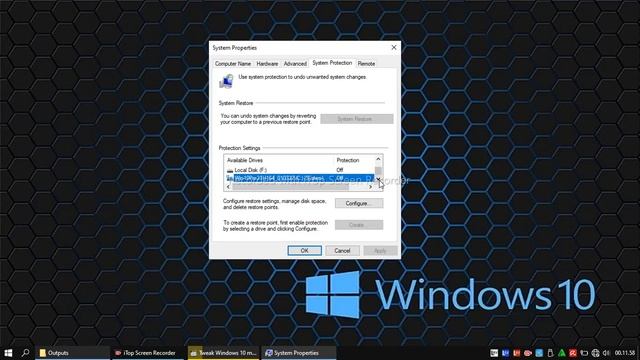This screenshot has width=640, height=360.
Task: Click the drive list scroll left arrow
Action: tap(228, 187)
